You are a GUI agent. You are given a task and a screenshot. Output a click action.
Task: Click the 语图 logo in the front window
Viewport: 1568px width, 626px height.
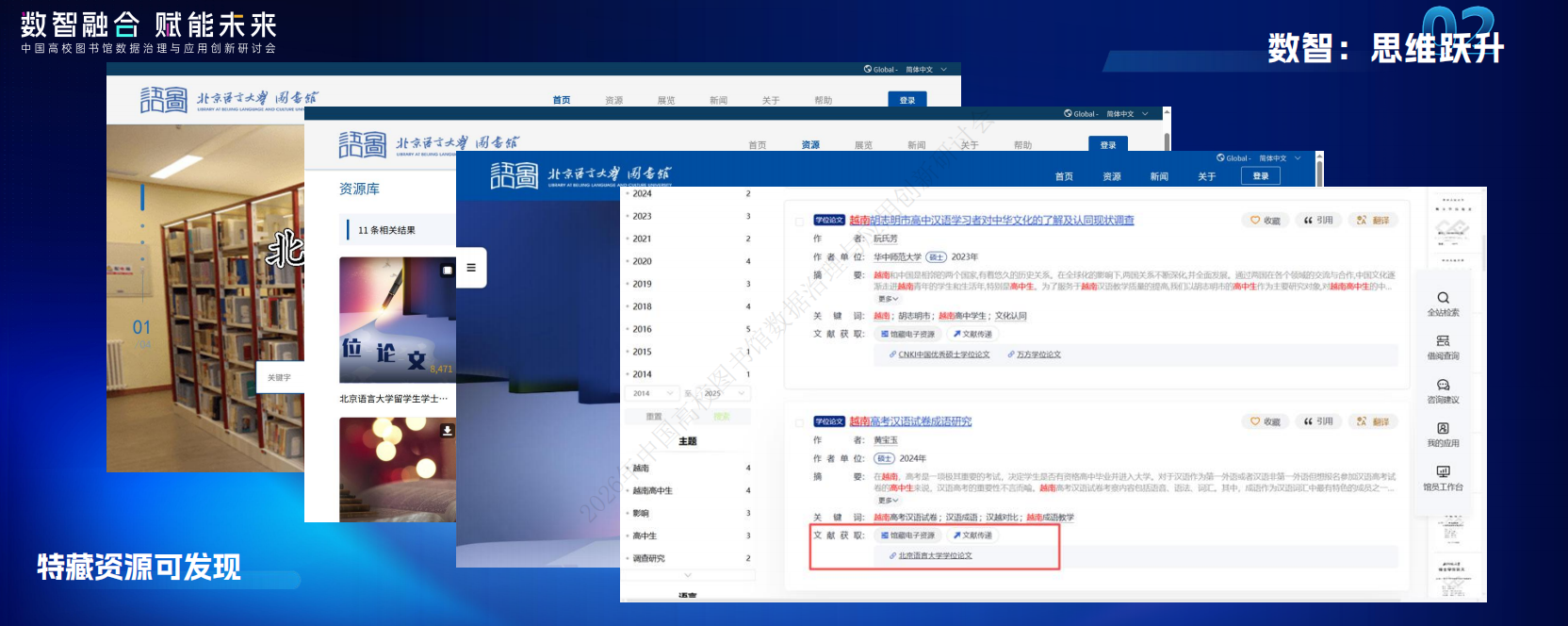(514, 175)
